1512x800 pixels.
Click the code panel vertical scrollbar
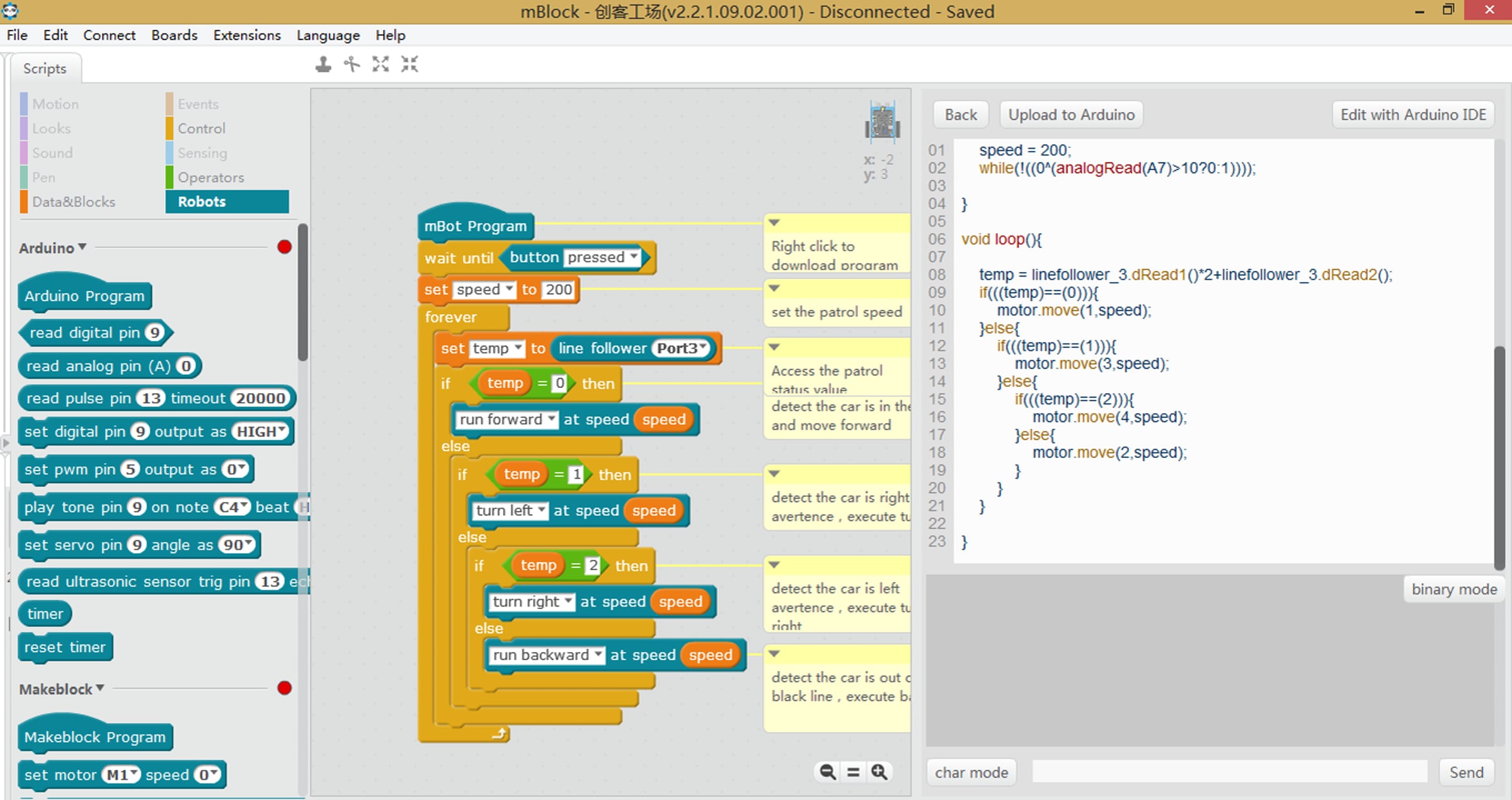(1499, 457)
